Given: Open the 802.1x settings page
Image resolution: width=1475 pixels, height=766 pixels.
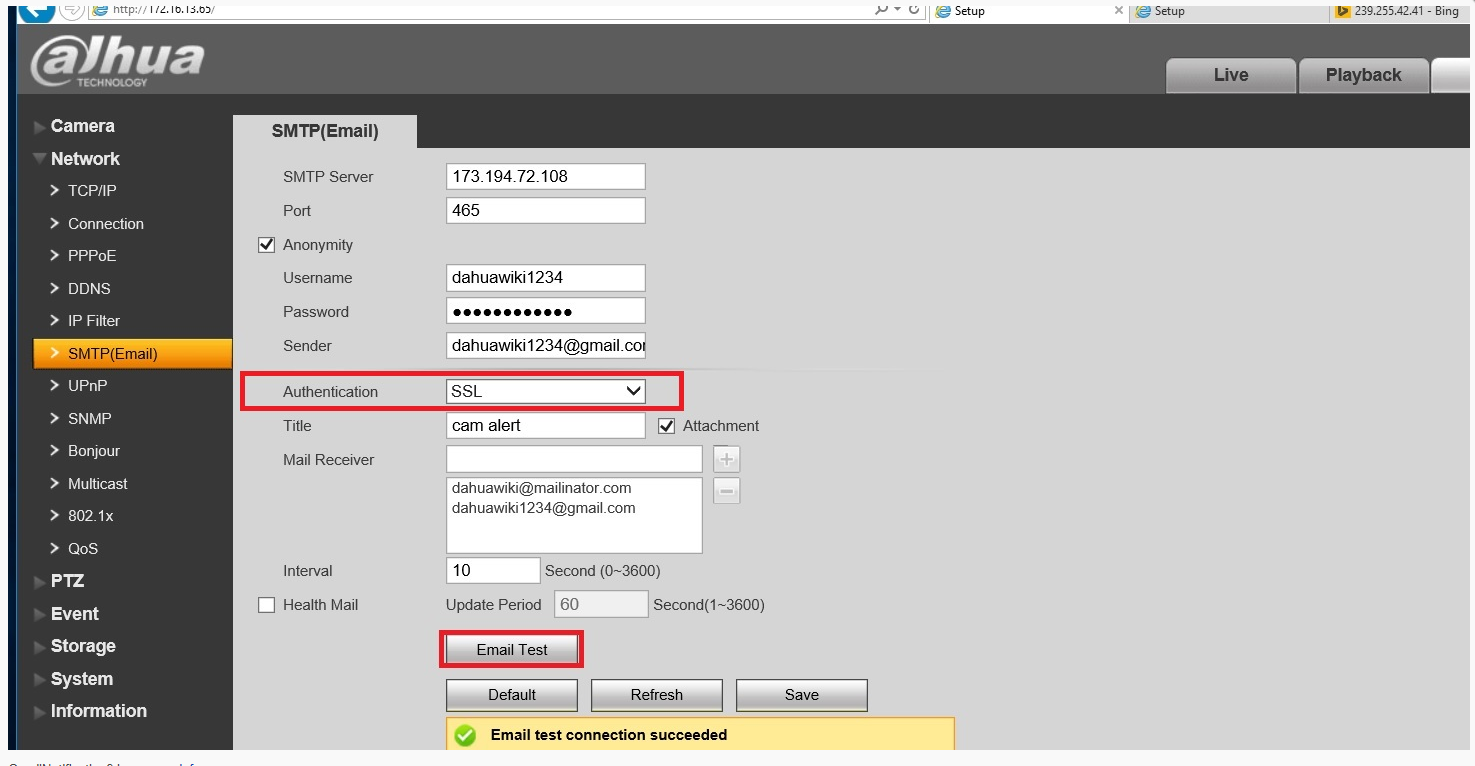Looking at the screenshot, I should 89,516.
